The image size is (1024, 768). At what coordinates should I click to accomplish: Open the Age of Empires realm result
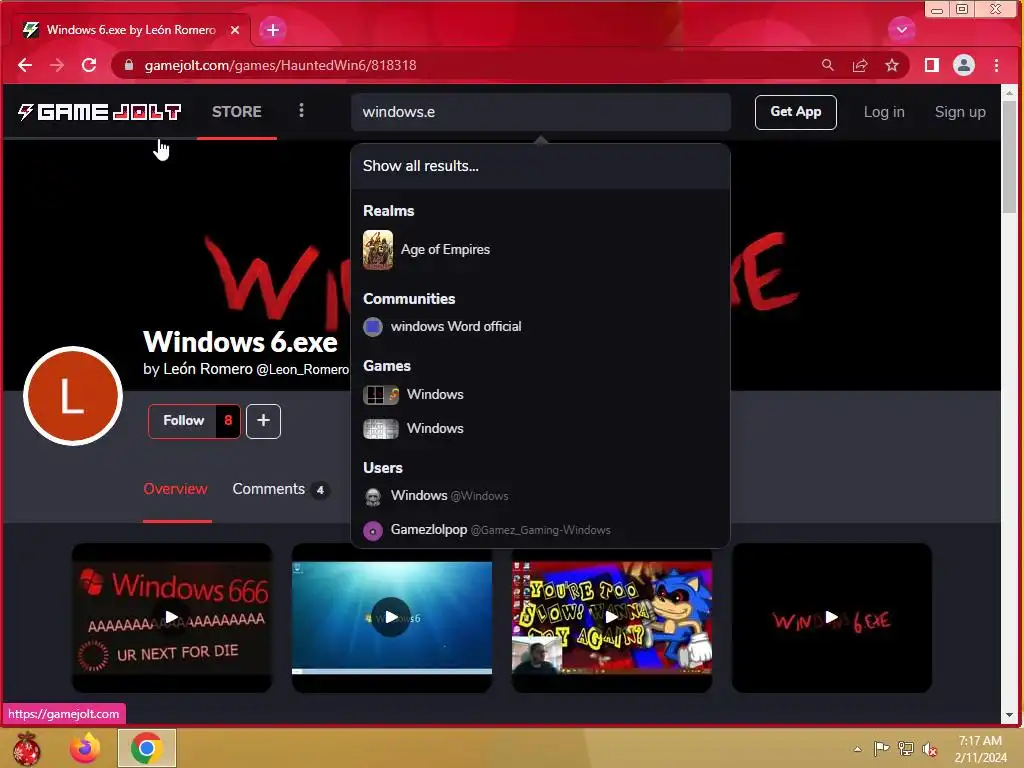point(541,249)
